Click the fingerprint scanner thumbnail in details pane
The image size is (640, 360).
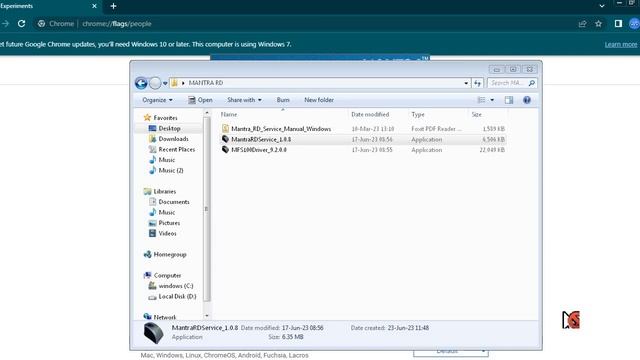153,333
